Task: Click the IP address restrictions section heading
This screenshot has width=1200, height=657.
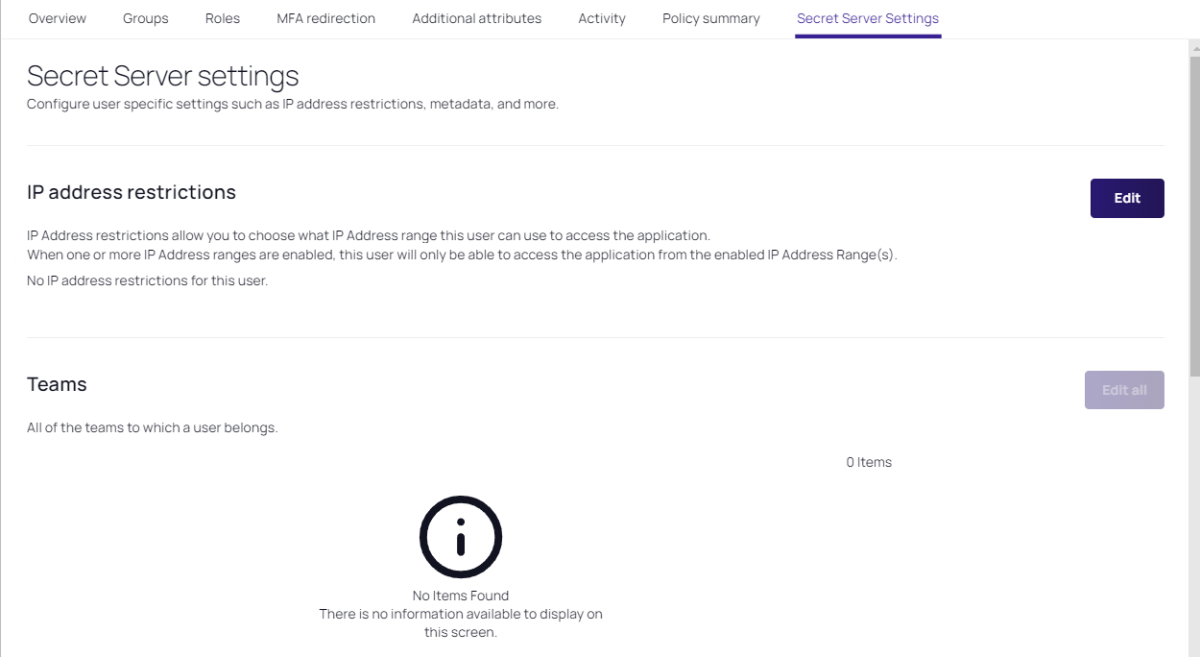Action: tap(131, 192)
